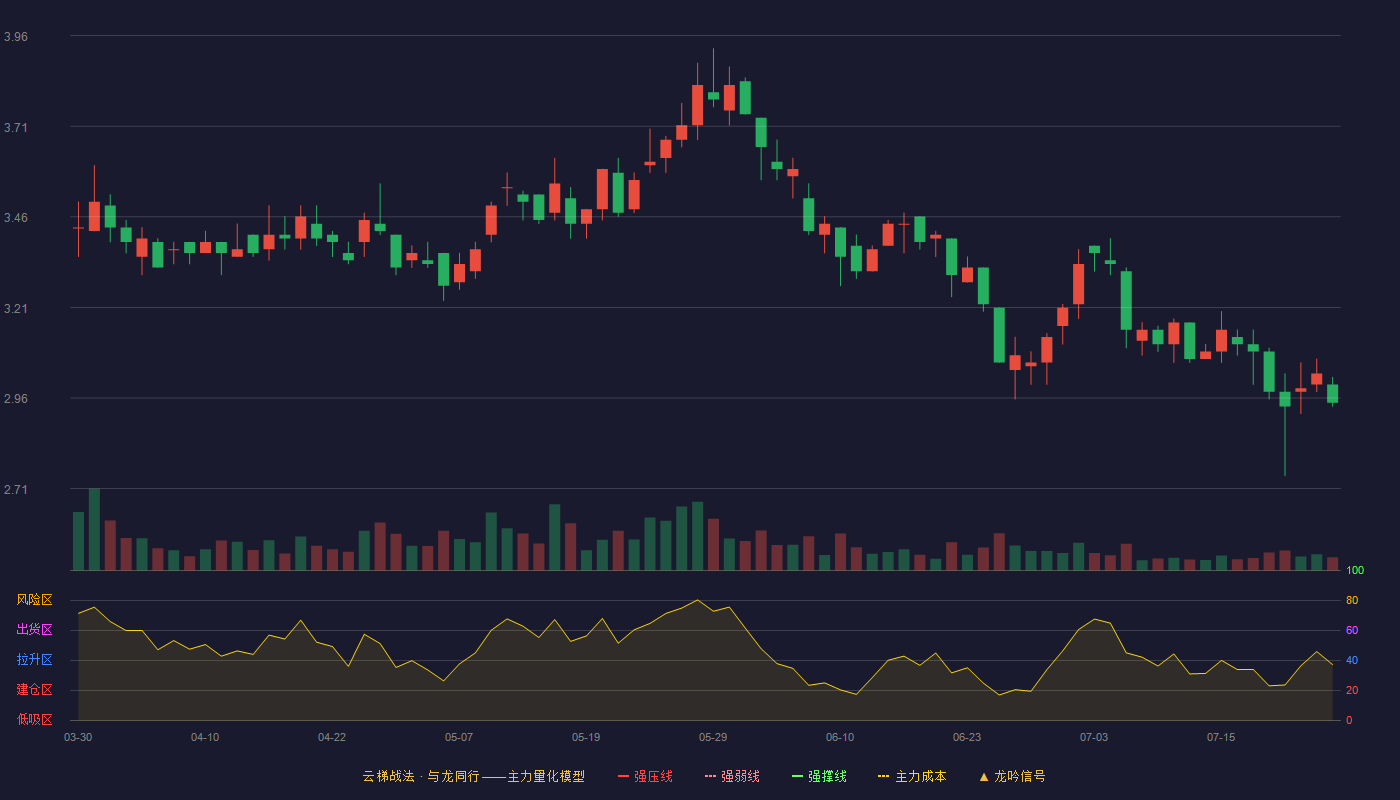
Task: Click the 拉升区 zone label
Action: (x=35, y=660)
